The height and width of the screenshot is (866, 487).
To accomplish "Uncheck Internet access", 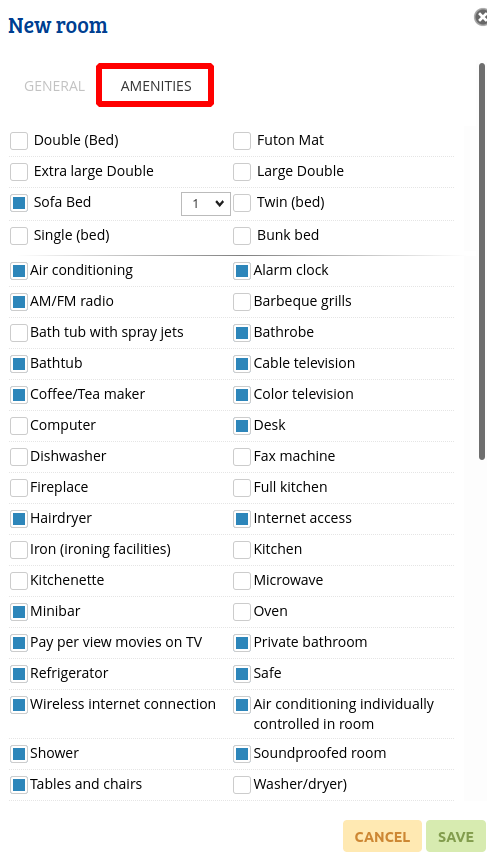I will tap(242, 519).
